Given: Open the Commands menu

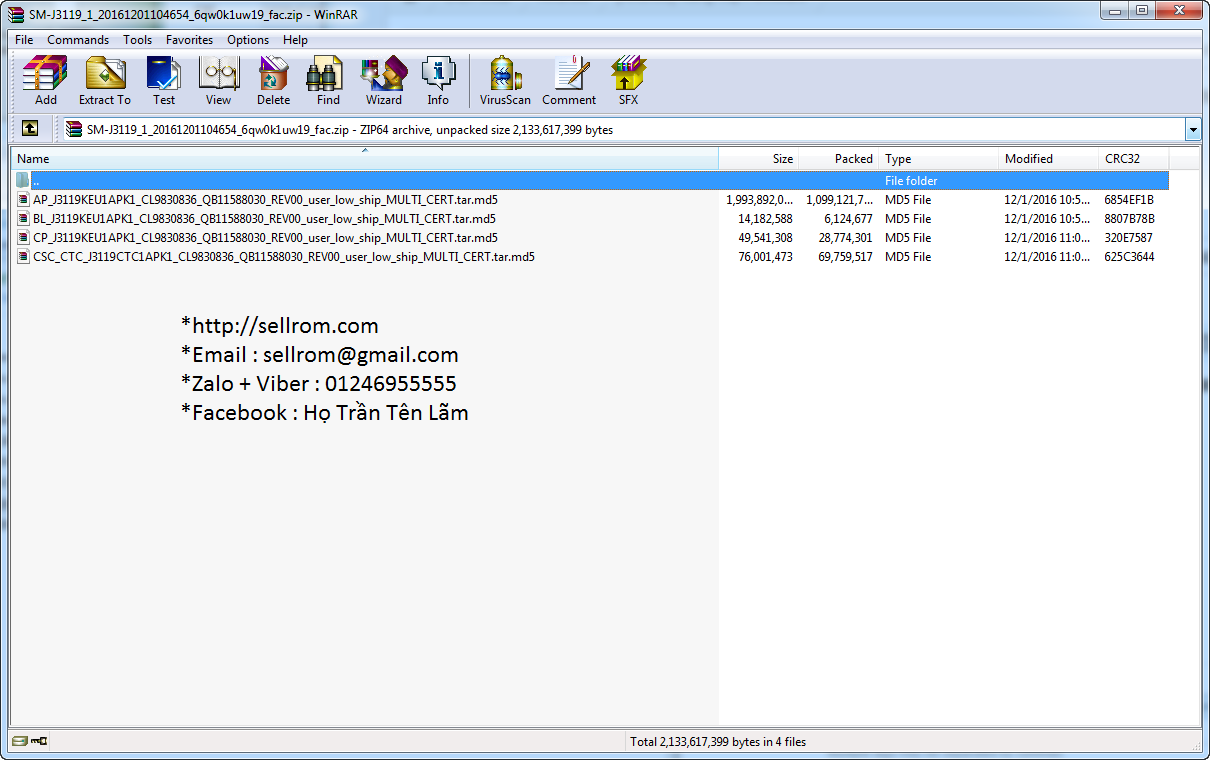Looking at the screenshot, I should point(78,40).
